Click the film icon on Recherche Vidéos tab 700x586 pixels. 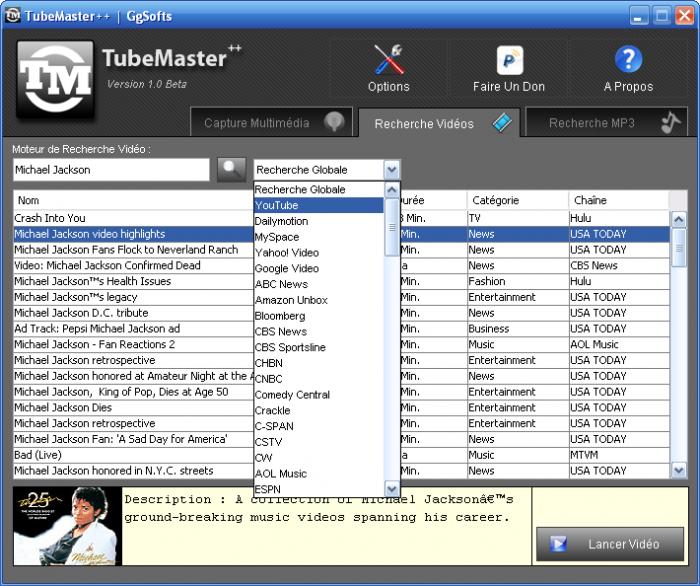point(502,123)
